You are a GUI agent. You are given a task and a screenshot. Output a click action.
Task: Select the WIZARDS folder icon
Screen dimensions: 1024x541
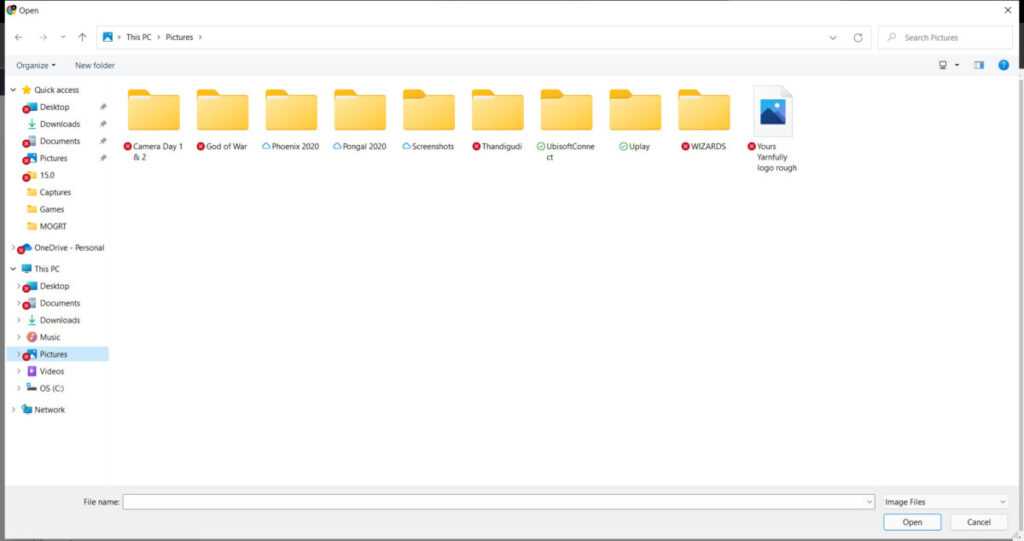pyautogui.click(x=704, y=110)
